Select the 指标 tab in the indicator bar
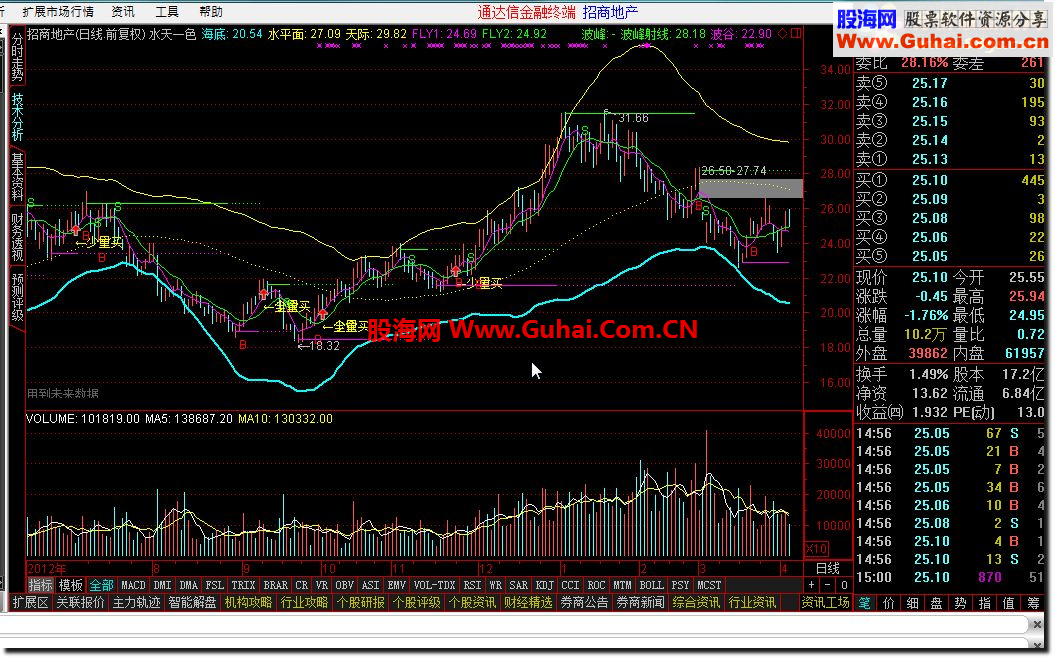 coord(40,585)
